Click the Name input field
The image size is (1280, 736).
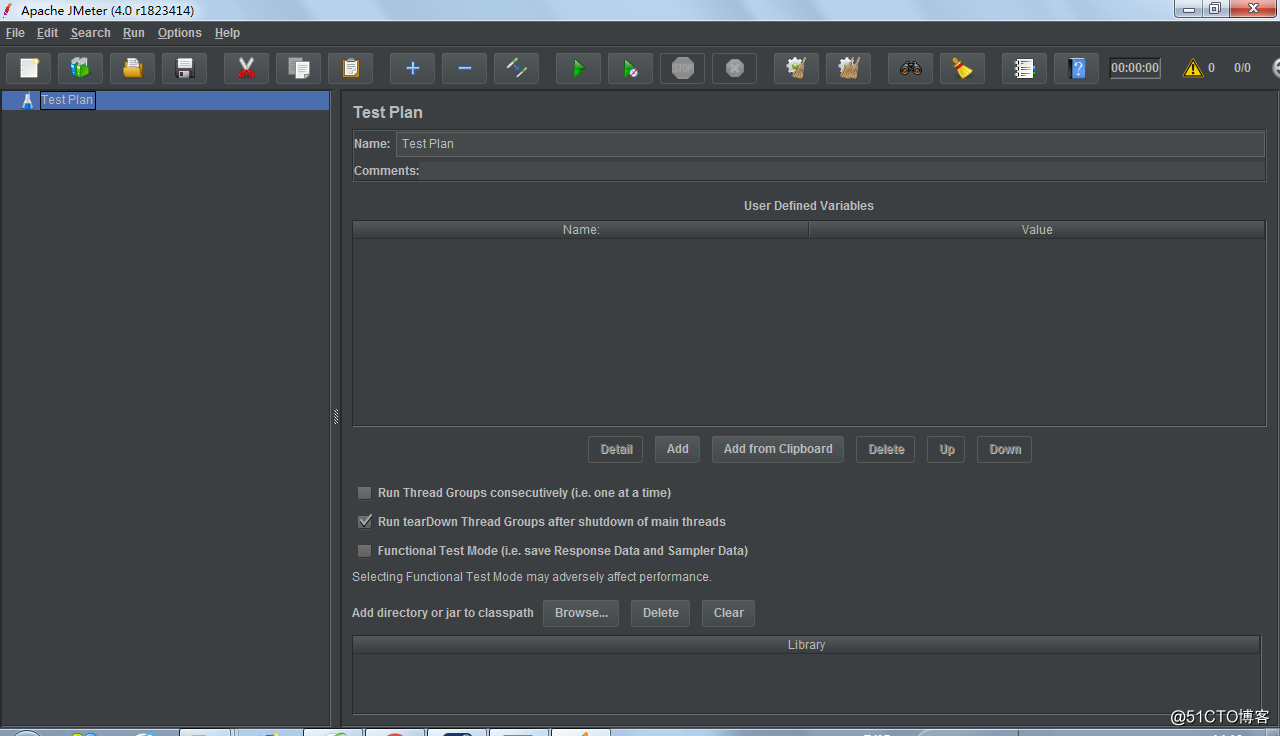(830, 144)
